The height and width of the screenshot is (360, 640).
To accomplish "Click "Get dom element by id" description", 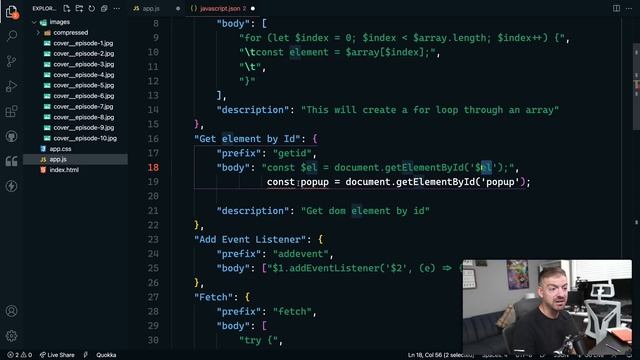I will tap(365, 211).
